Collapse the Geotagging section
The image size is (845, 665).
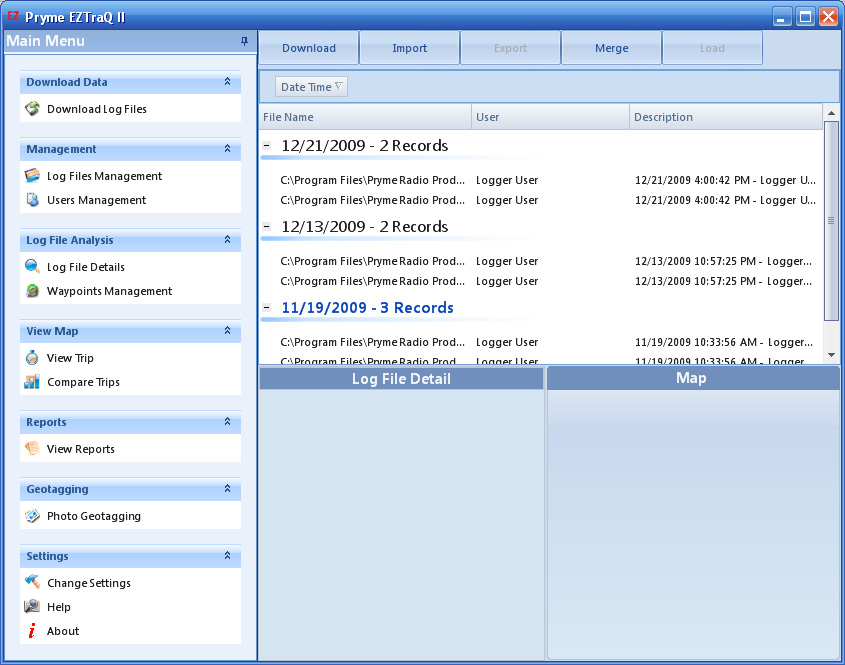point(227,488)
